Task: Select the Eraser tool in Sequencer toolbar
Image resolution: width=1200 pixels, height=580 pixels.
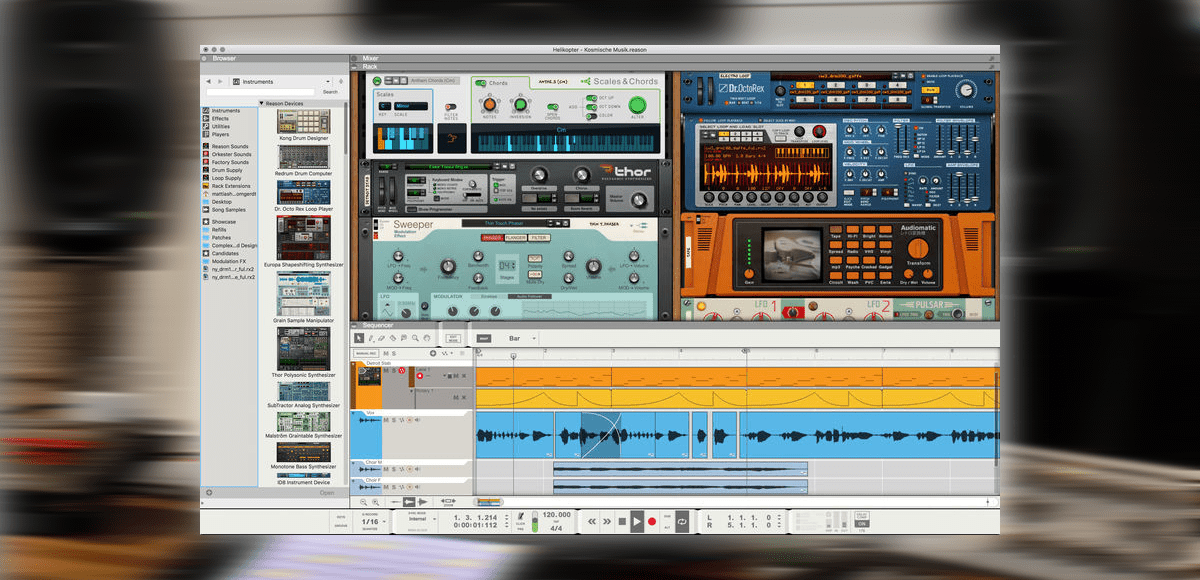Action: pyautogui.click(x=381, y=338)
